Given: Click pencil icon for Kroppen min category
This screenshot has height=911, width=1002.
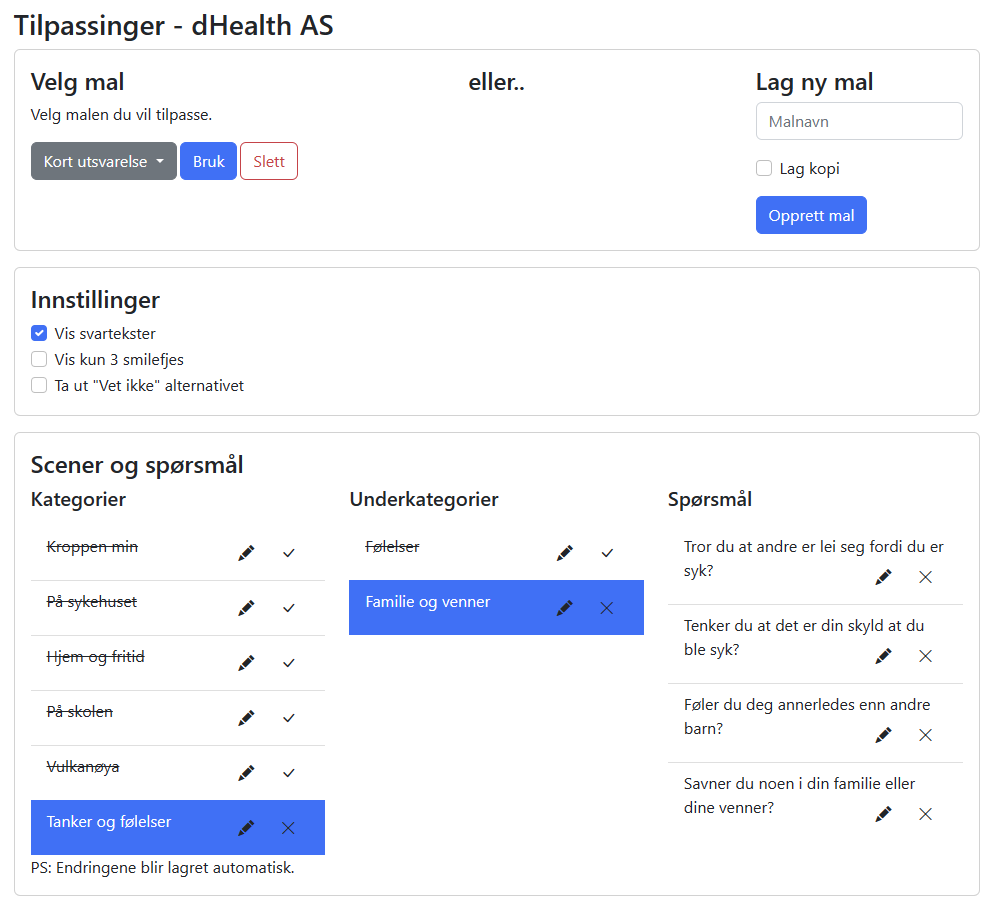Looking at the screenshot, I should pos(246,553).
